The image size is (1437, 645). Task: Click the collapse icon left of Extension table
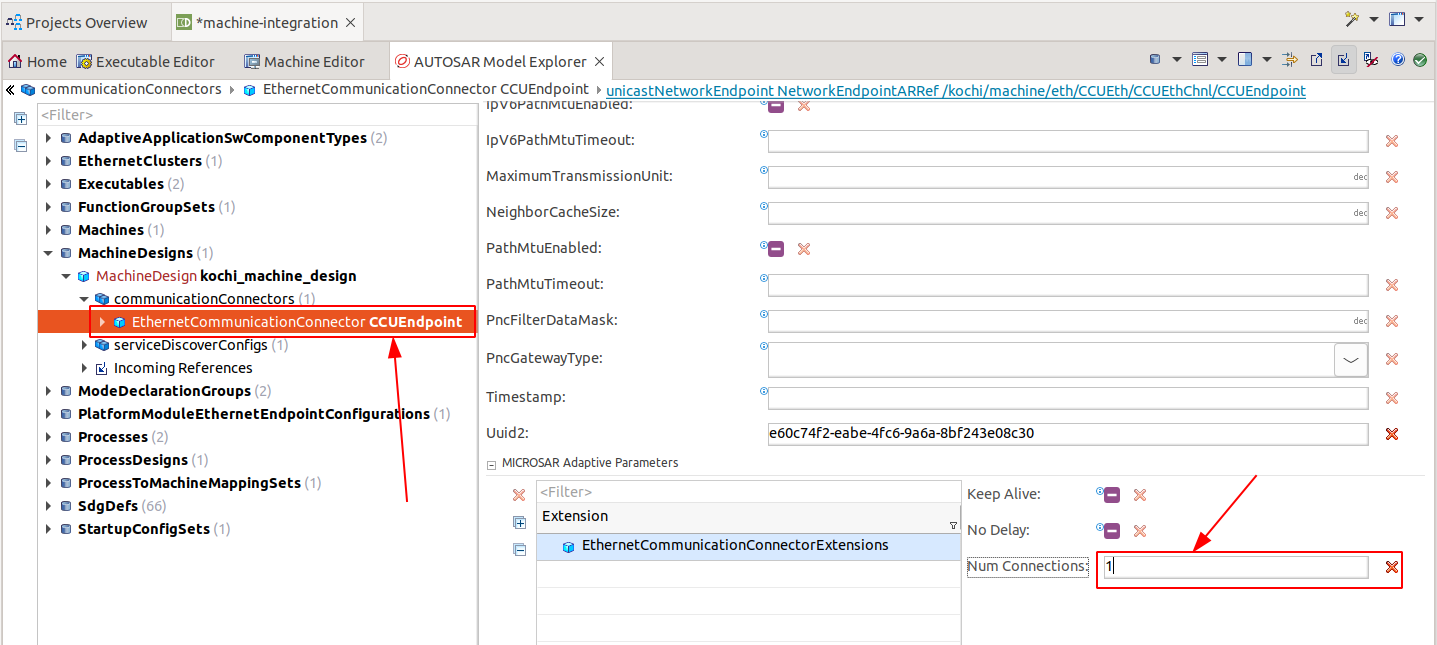pos(519,549)
